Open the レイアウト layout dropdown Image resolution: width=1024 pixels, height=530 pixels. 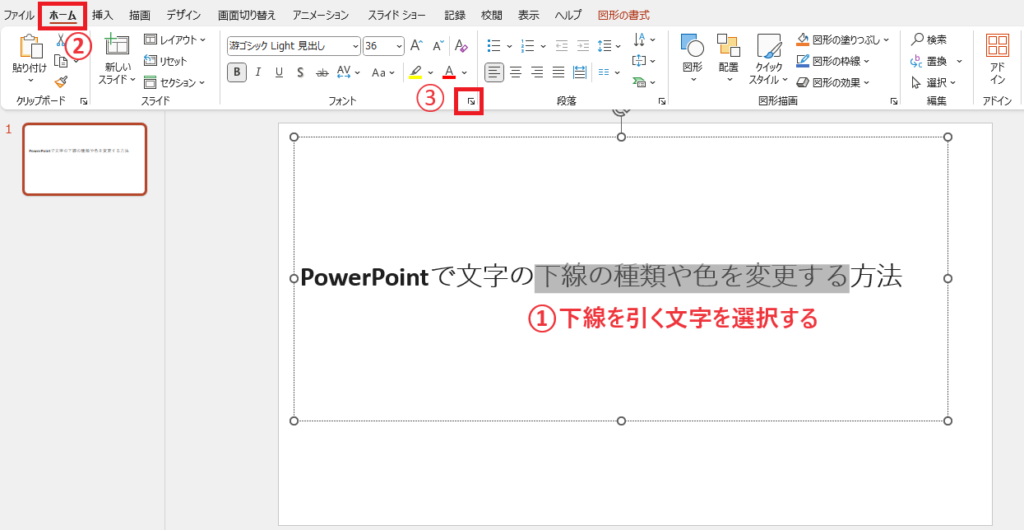174,40
